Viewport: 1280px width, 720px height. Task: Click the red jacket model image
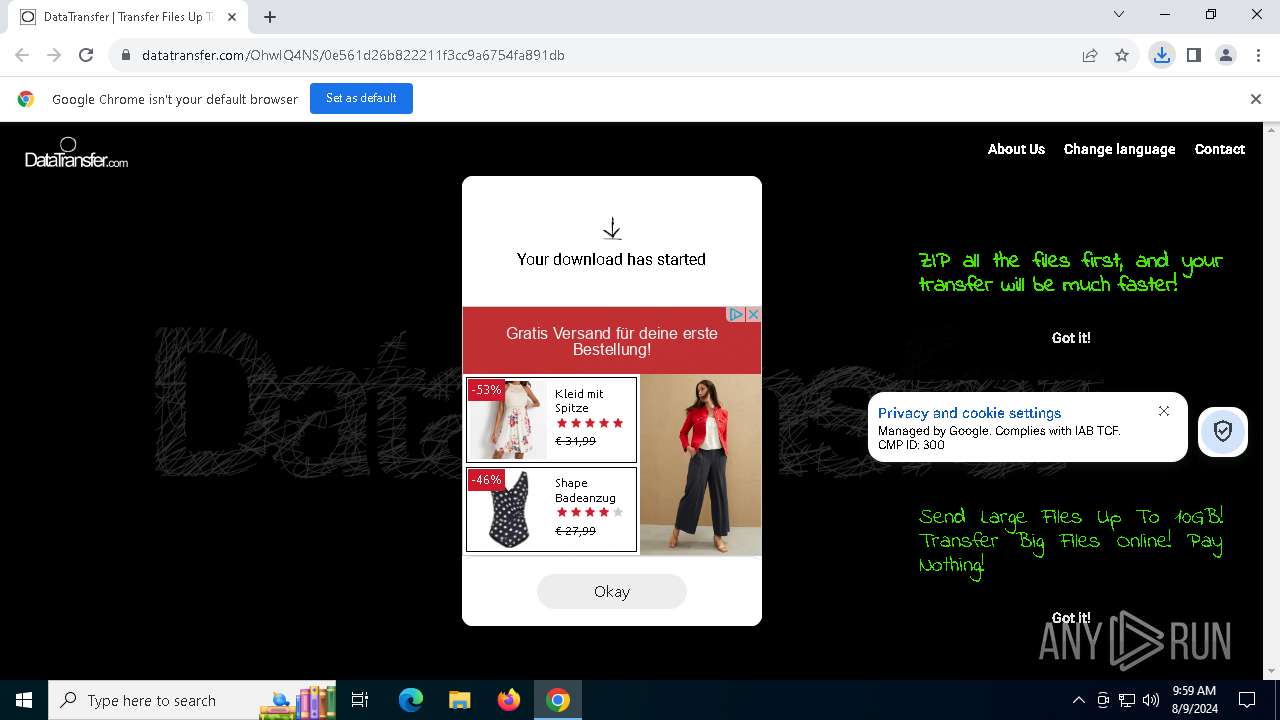(x=700, y=465)
